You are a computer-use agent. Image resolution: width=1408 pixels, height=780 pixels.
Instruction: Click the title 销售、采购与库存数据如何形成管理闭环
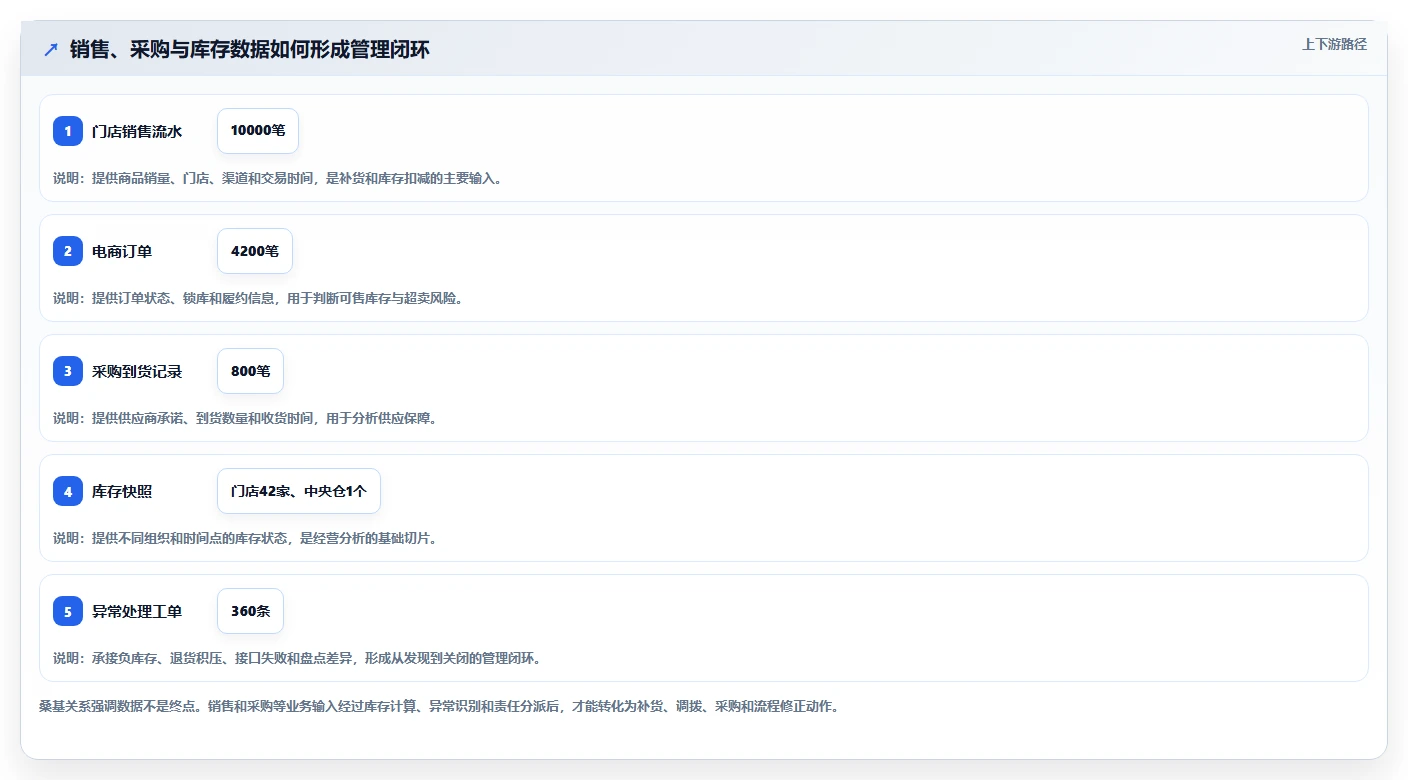point(250,49)
